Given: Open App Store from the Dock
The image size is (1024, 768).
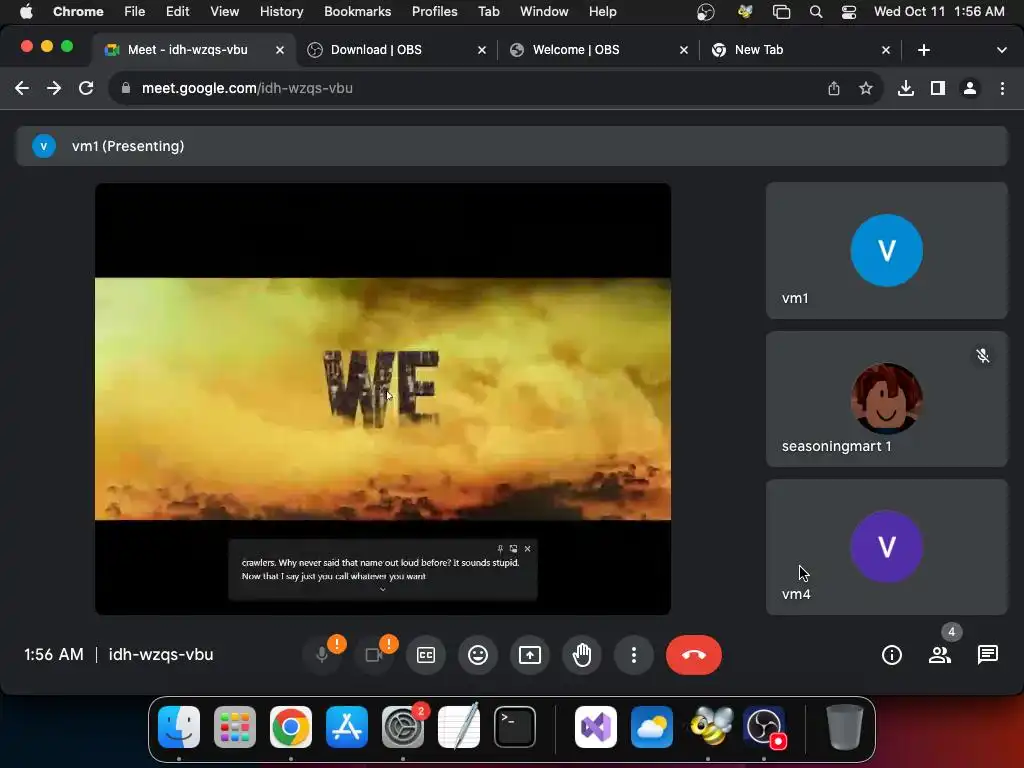Looking at the screenshot, I should tap(347, 727).
